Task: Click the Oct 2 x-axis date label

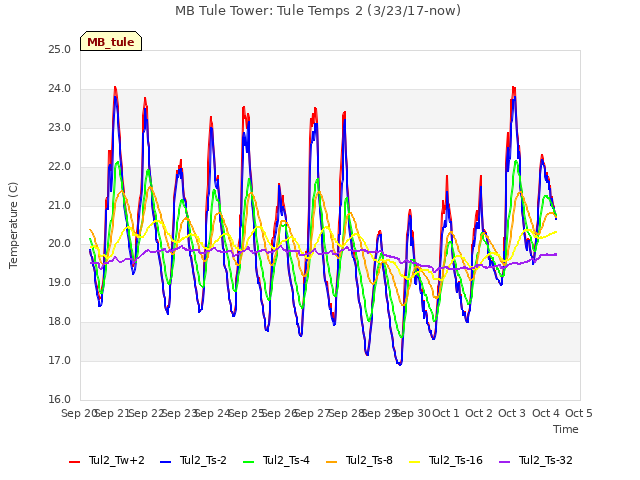Action: click(479, 413)
